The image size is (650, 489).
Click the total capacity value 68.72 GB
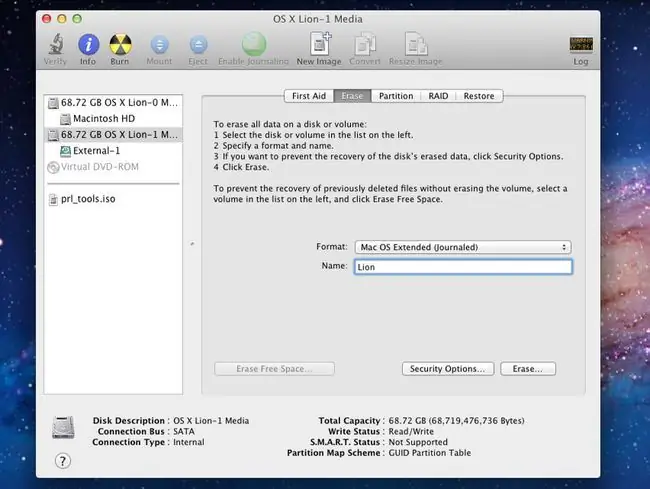456,421
